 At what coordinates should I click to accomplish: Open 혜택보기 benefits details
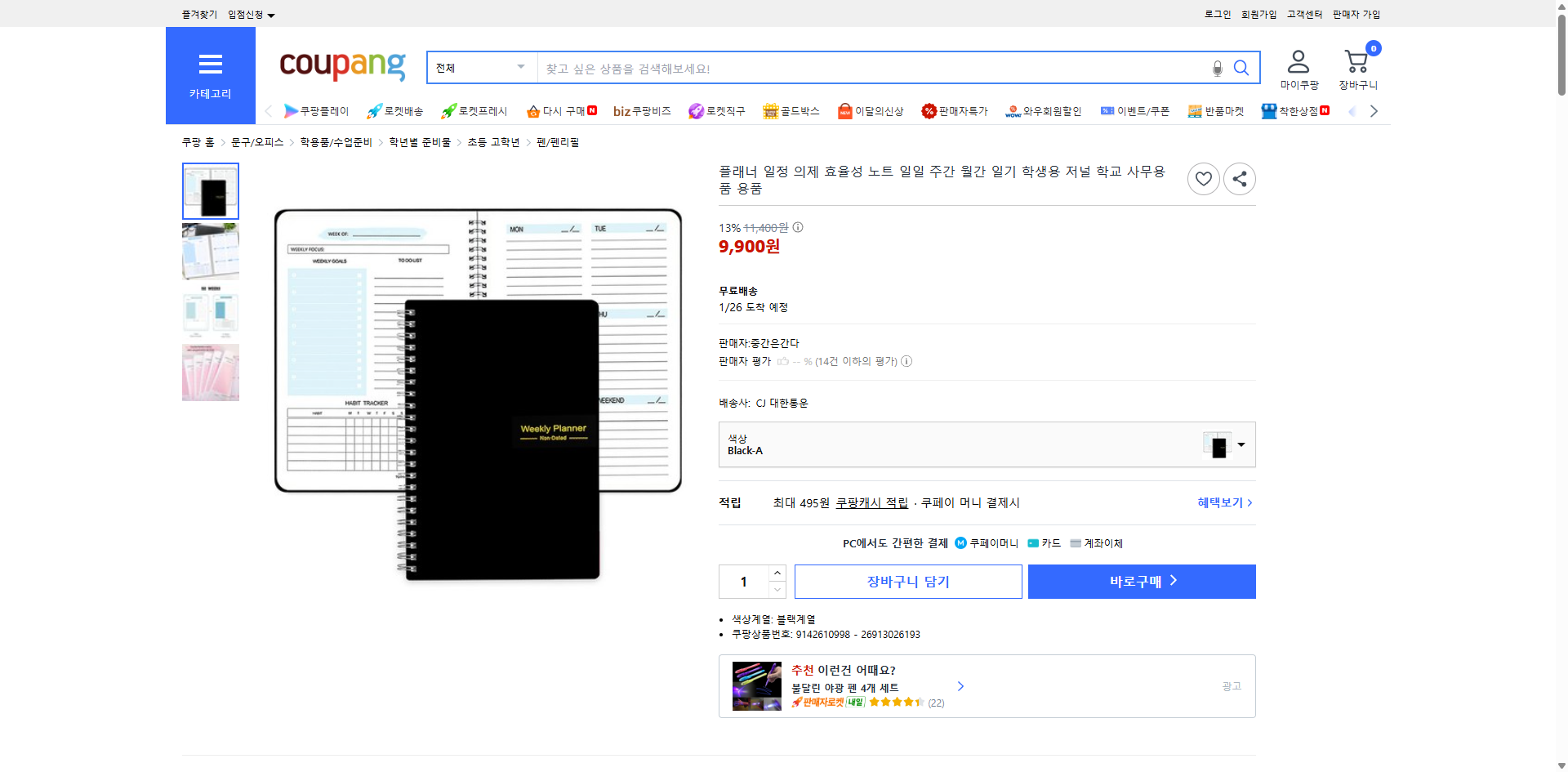1222,502
